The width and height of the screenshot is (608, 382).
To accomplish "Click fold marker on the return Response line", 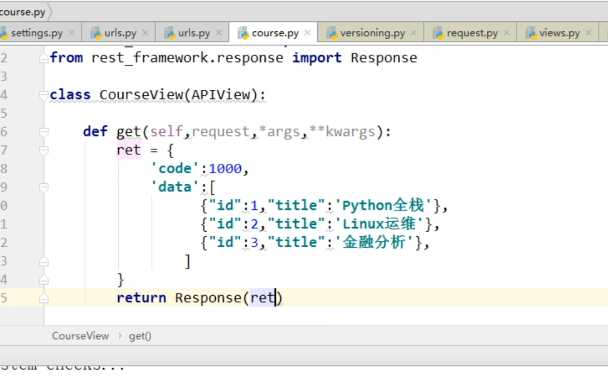I will [x=43, y=298].
